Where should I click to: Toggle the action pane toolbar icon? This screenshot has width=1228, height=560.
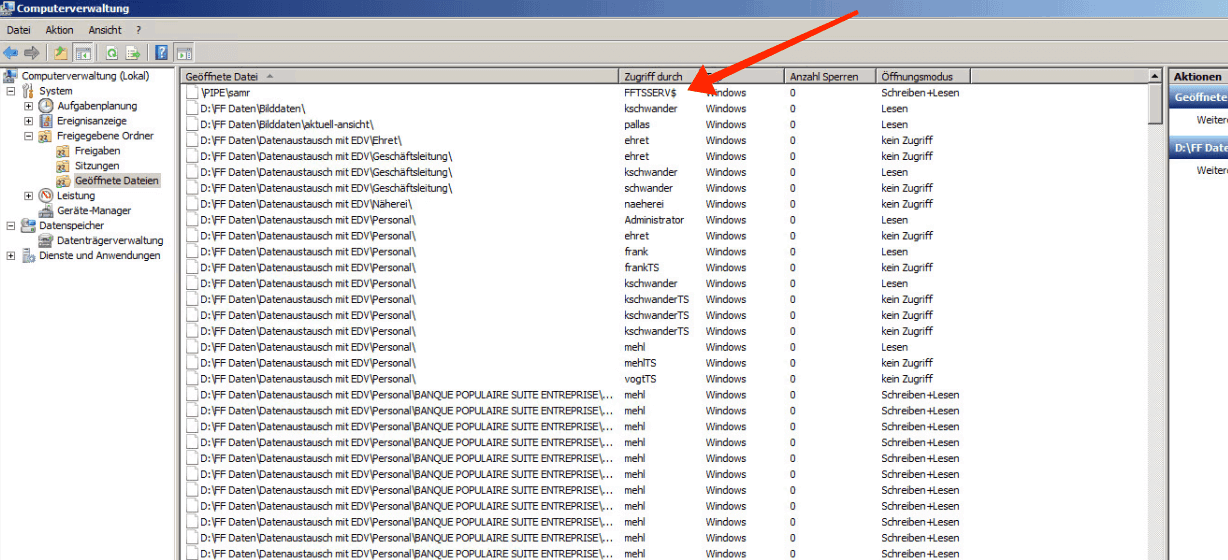184,53
